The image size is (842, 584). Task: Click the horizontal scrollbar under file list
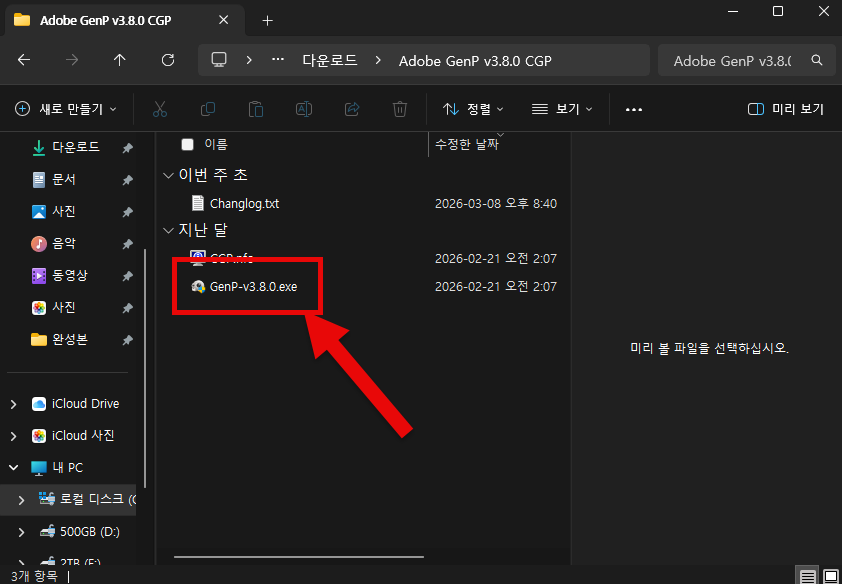[x=299, y=557]
